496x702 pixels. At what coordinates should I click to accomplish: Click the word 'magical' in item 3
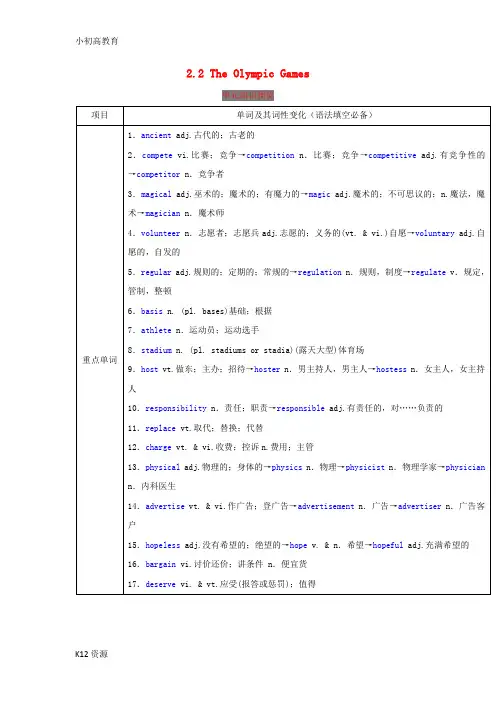[x=156, y=194]
